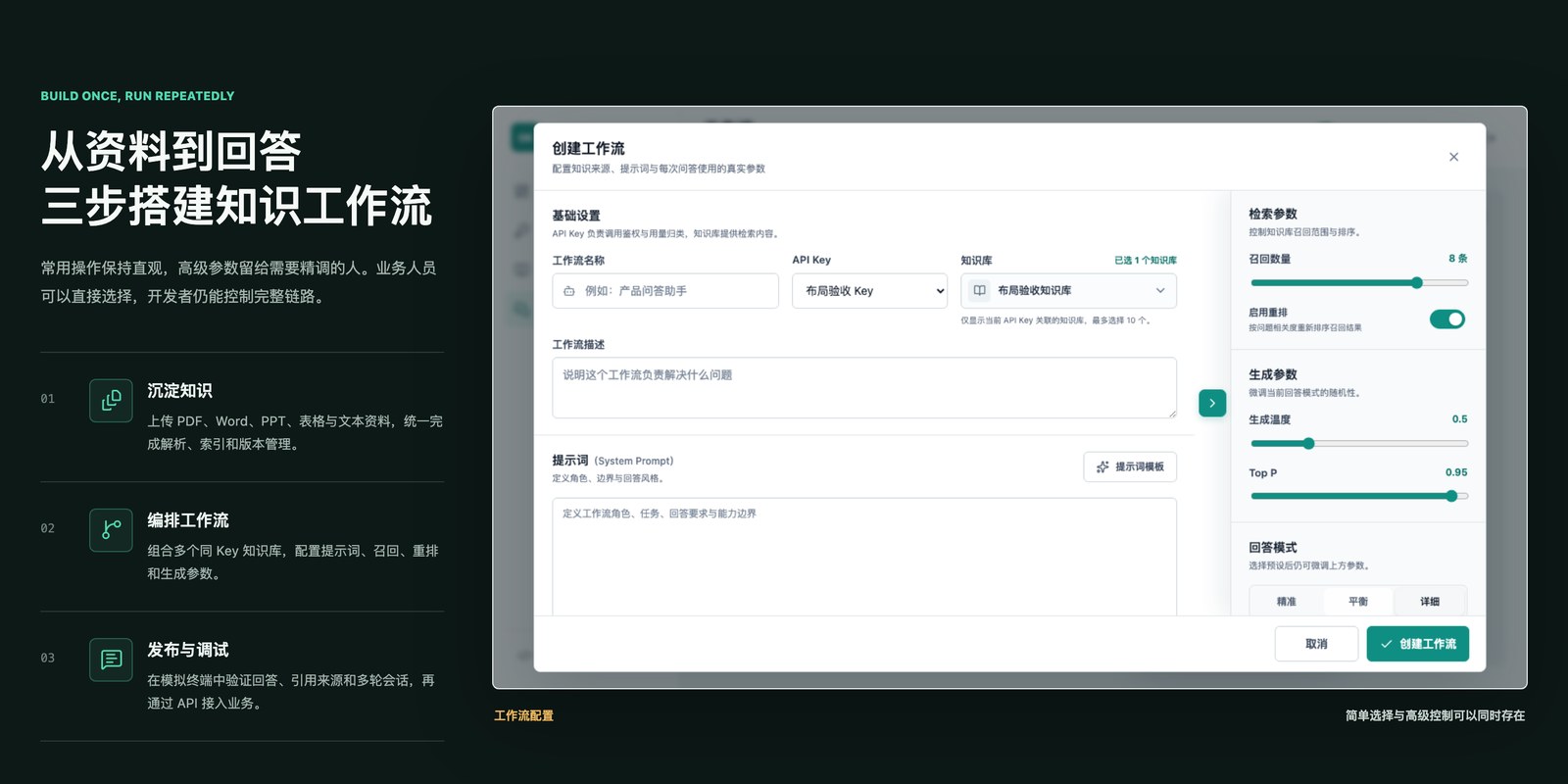Click the 工作流描述 text area
The image size is (1568, 784).
pos(864,388)
